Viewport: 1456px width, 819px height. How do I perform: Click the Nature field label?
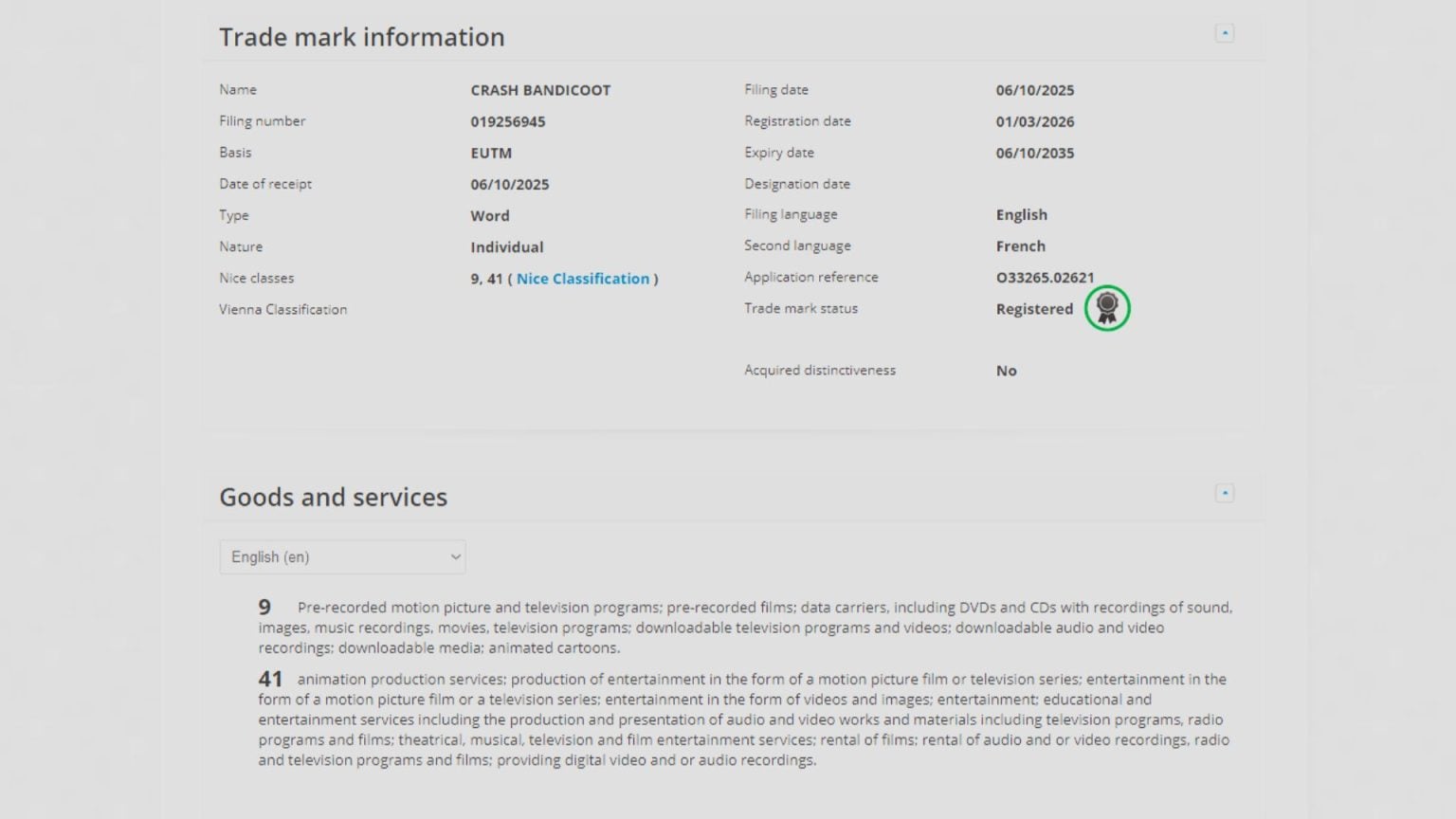[x=241, y=246]
